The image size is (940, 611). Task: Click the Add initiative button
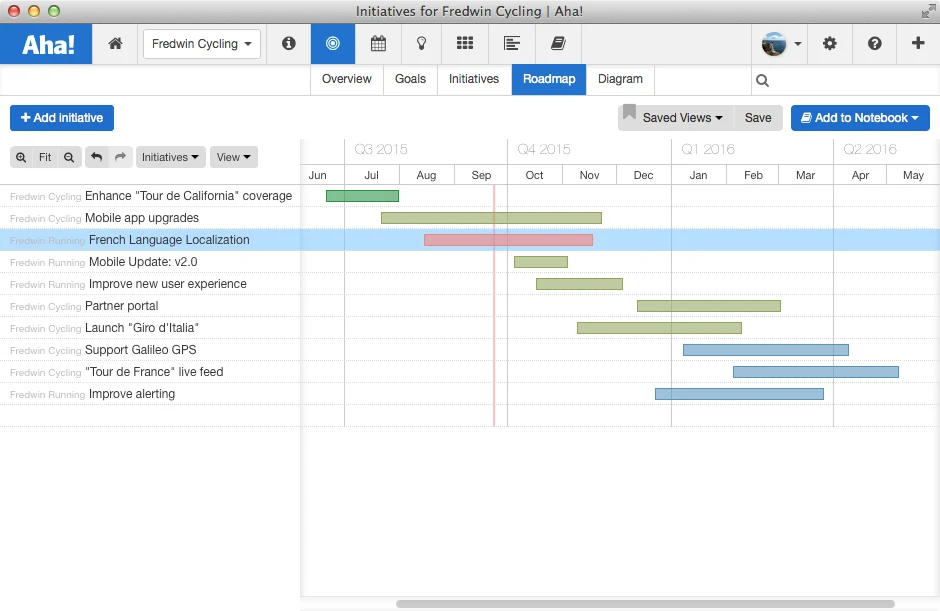point(62,118)
